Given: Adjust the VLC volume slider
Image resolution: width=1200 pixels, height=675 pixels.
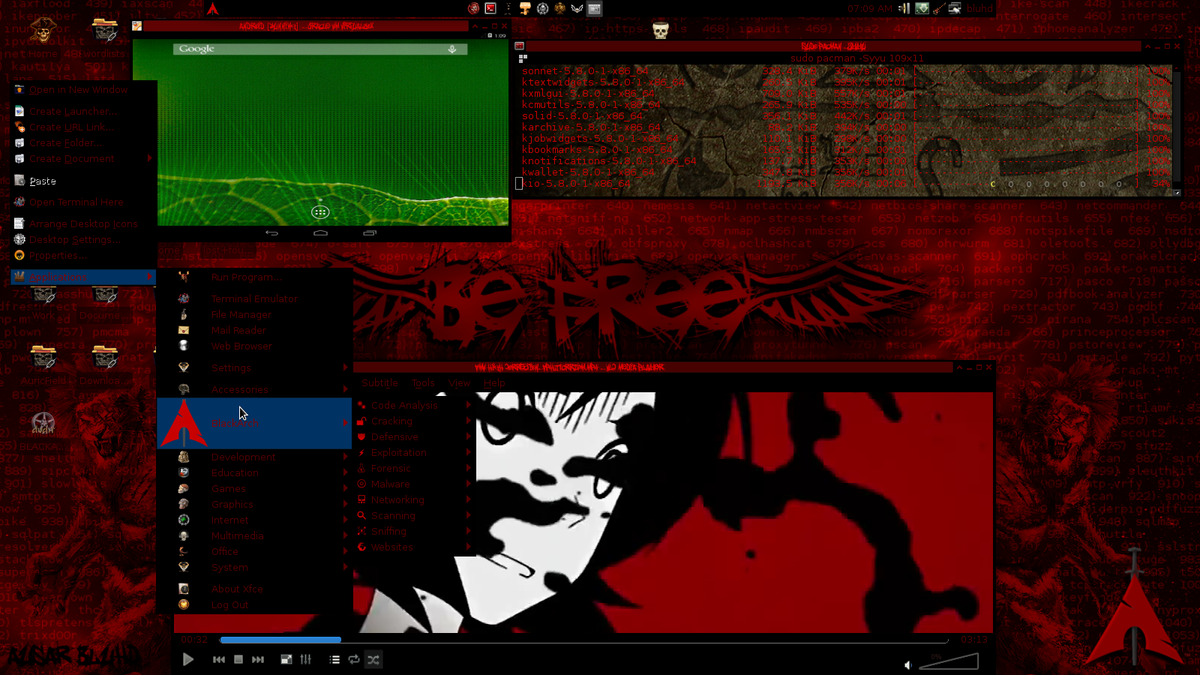Looking at the screenshot, I should click(948, 661).
